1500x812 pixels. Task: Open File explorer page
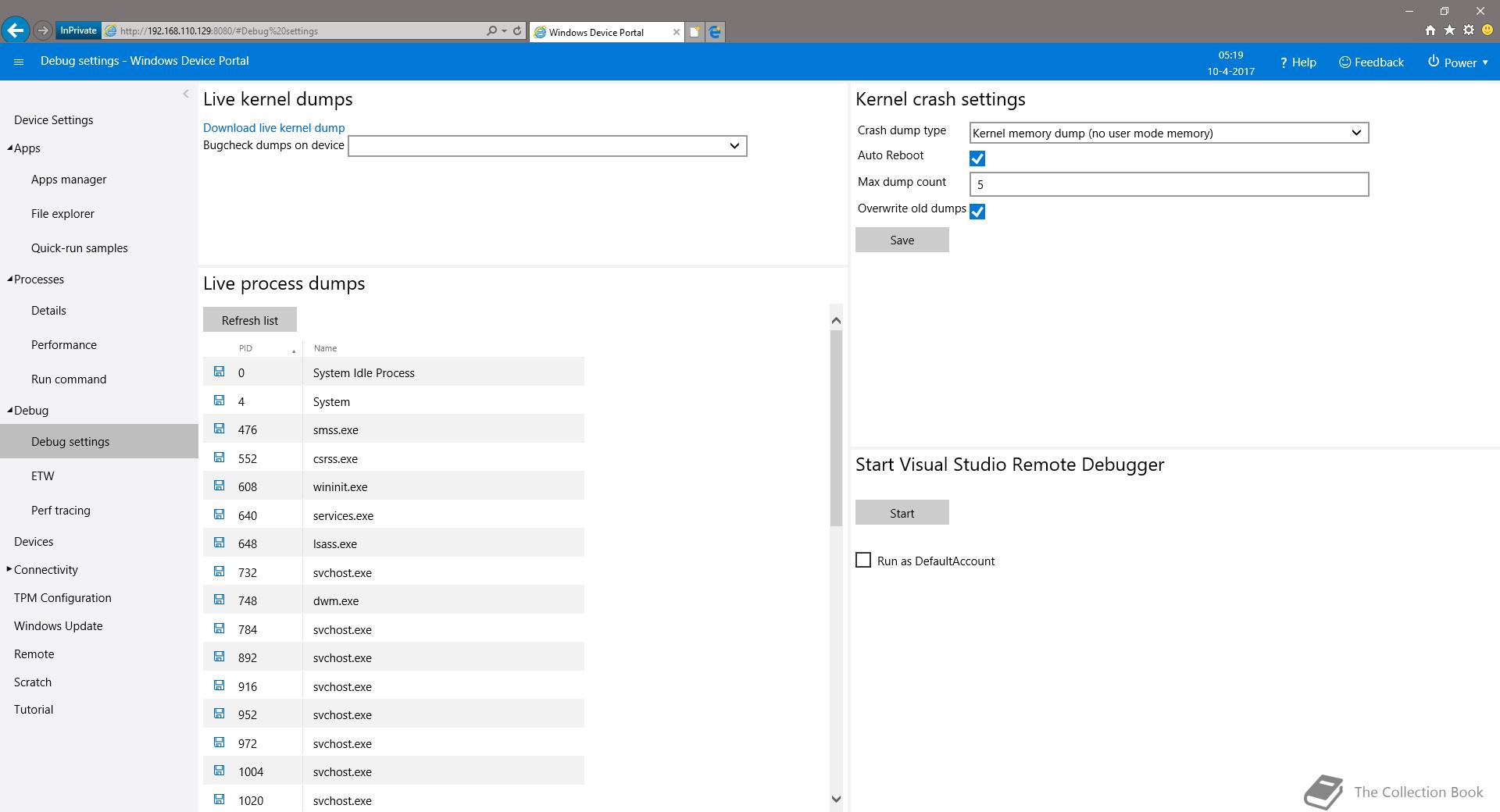pyautogui.click(x=62, y=213)
